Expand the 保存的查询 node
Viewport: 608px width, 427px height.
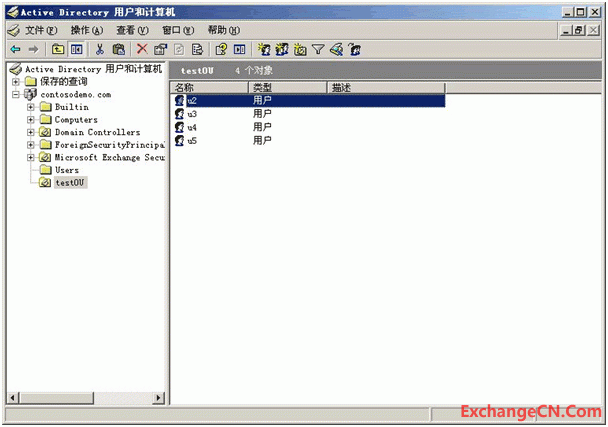tap(16, 82)
